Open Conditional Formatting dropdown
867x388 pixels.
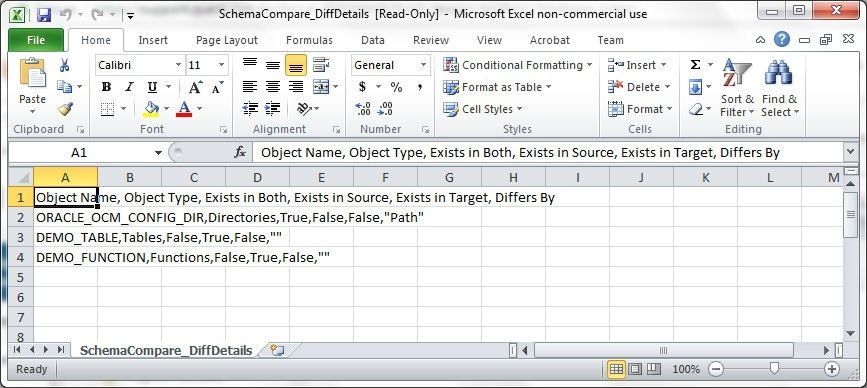pyautogui.click(x=518, y=65)
